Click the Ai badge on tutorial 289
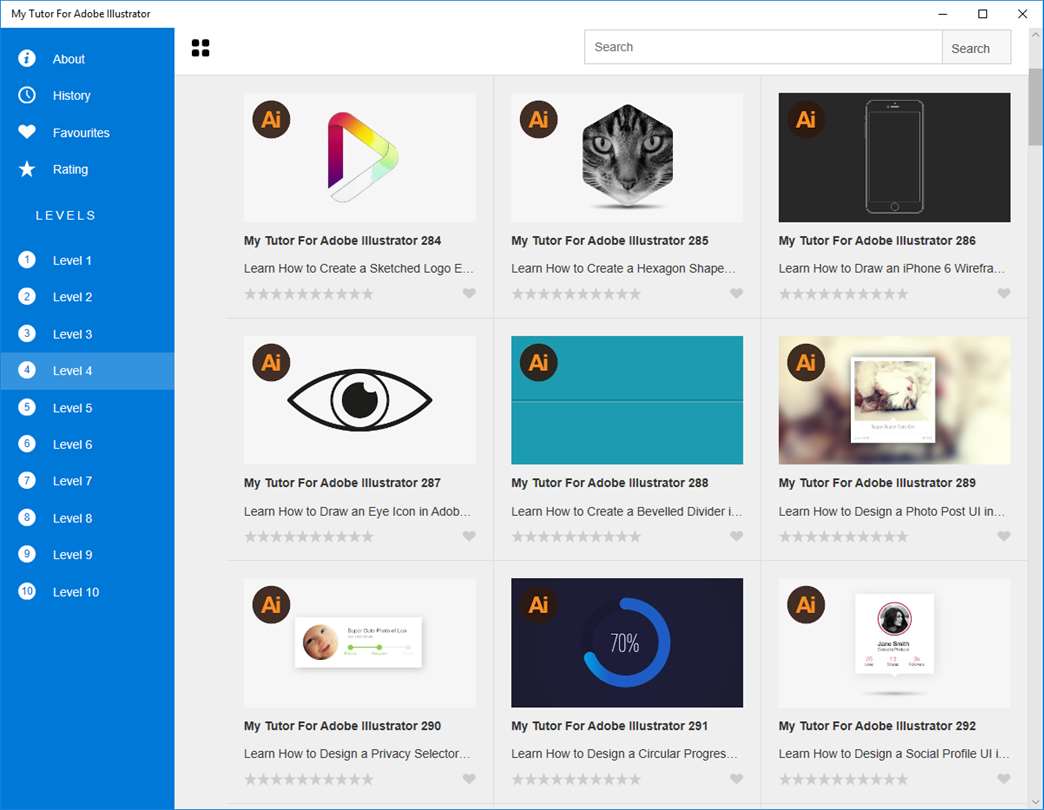Screen dimensions: 1044x810 pos(806,363)
